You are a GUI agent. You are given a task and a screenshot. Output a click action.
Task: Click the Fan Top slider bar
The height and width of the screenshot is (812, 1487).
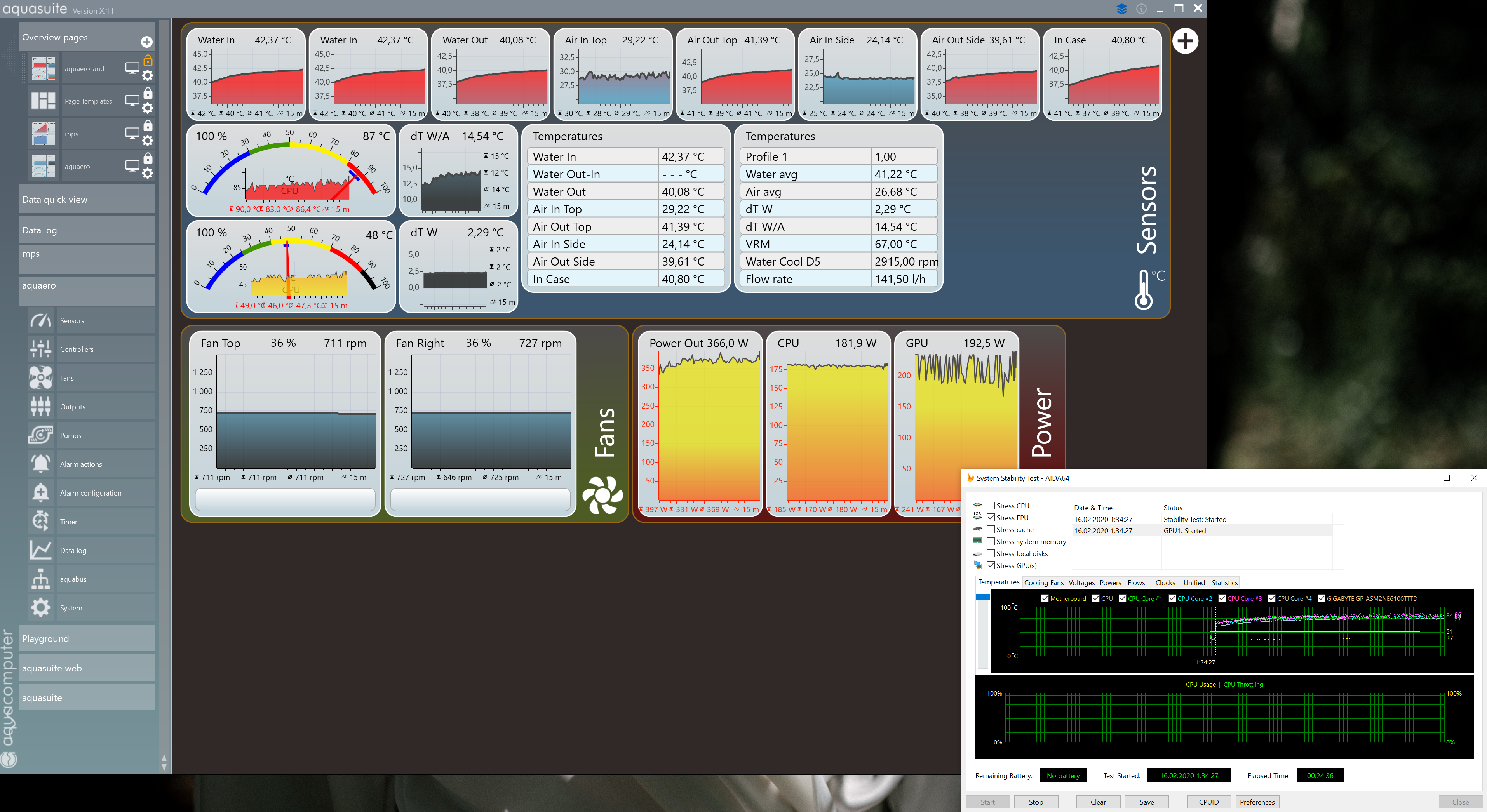pos(285,499)
